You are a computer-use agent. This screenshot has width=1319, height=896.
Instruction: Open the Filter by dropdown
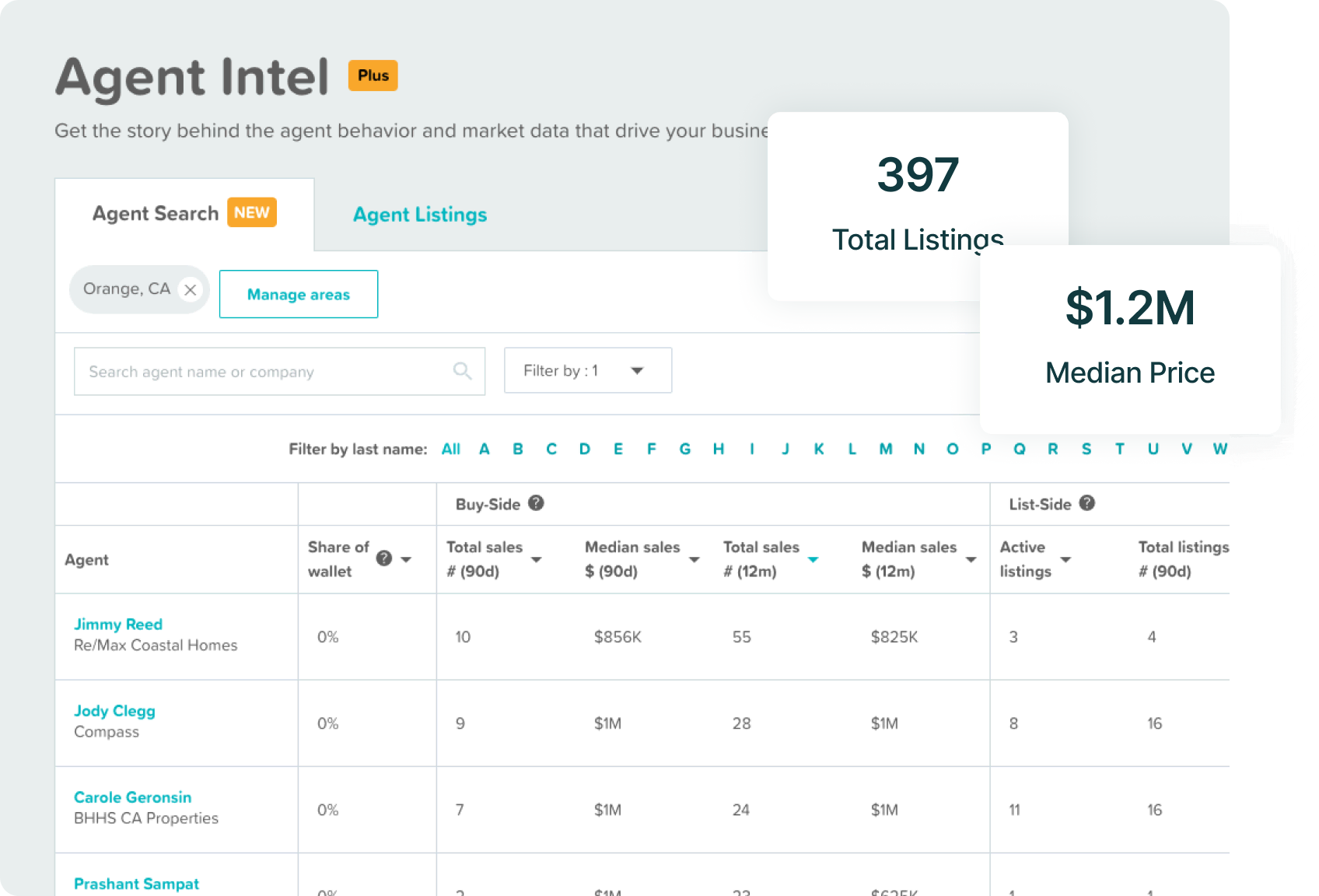tap(587, 370)
